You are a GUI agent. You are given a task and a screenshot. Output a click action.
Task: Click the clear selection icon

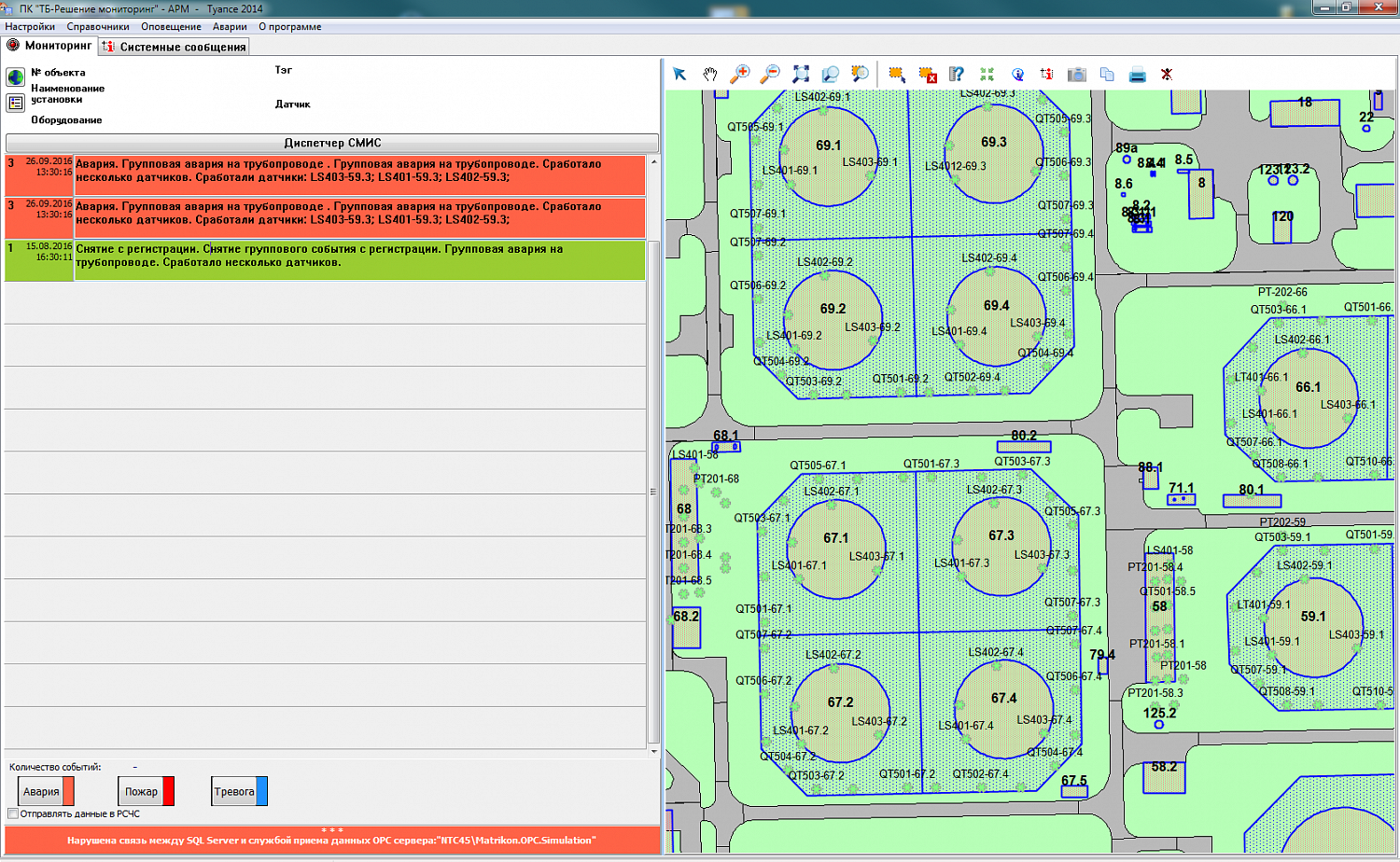(x=928, y=74)
